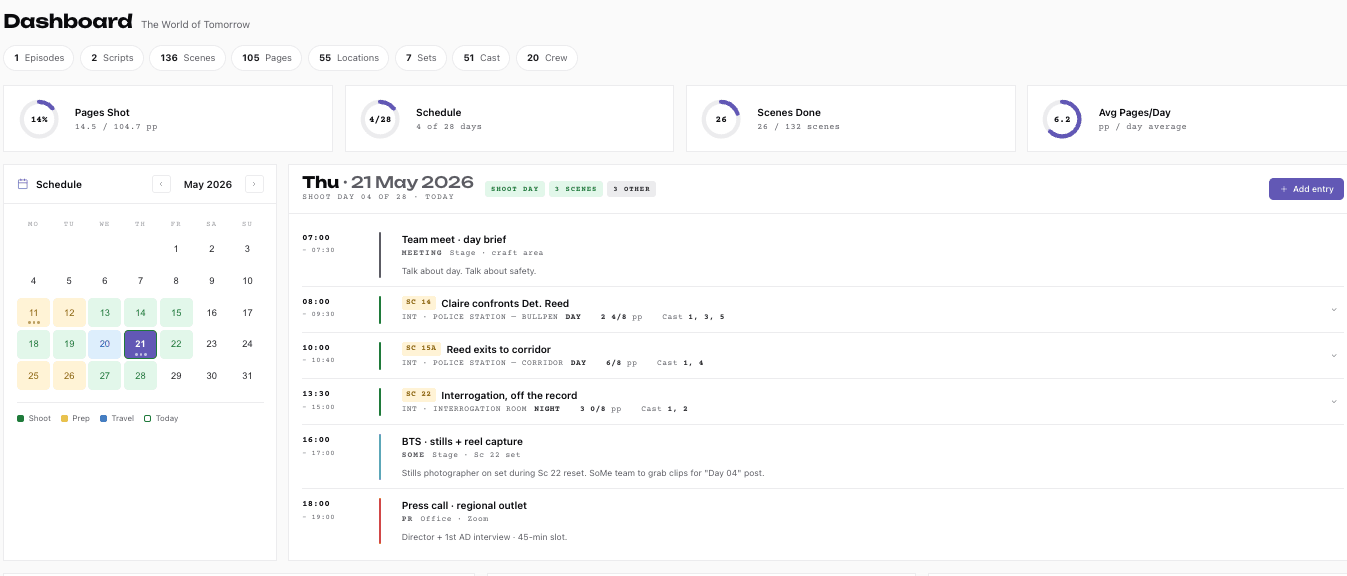The image size is (1347, 576).
Task: Expand the Claire confronts Det. Reed scene
Action: pyautogui.click(x=1333, y=309)
